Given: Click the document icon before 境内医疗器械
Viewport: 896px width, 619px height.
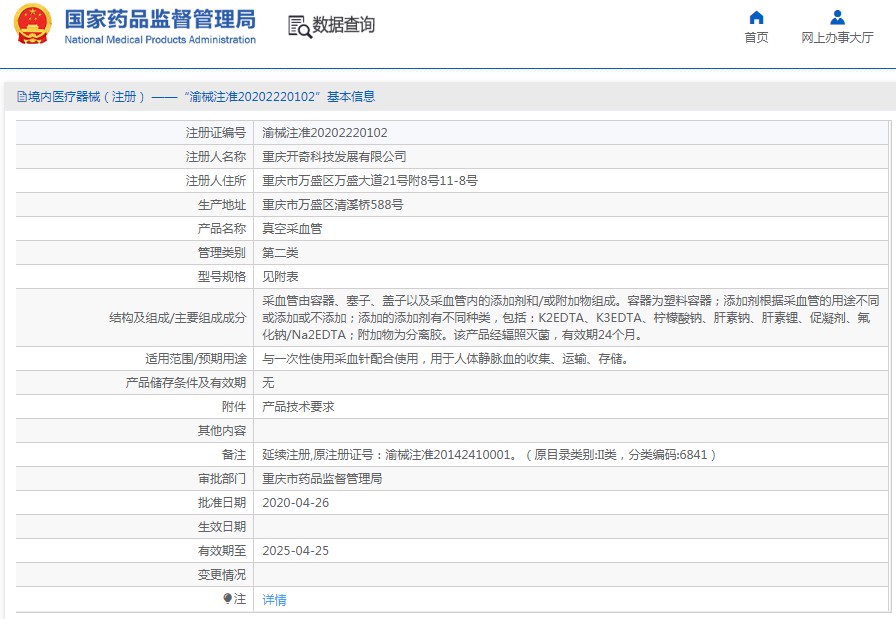Looking at the screenshot, I should coord(22,97).
